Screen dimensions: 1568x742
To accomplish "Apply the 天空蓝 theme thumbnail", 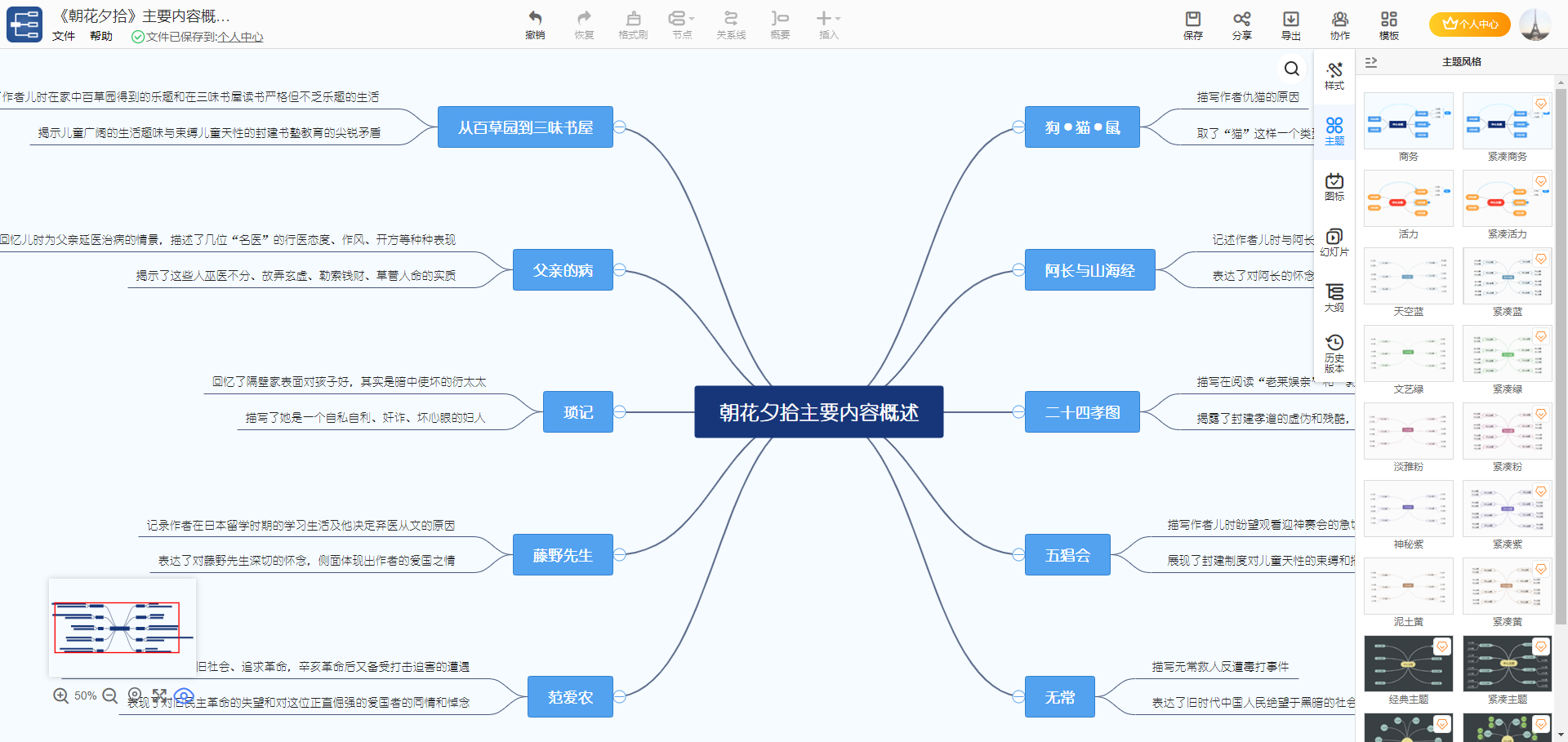I will click(x=1409, y=276).
